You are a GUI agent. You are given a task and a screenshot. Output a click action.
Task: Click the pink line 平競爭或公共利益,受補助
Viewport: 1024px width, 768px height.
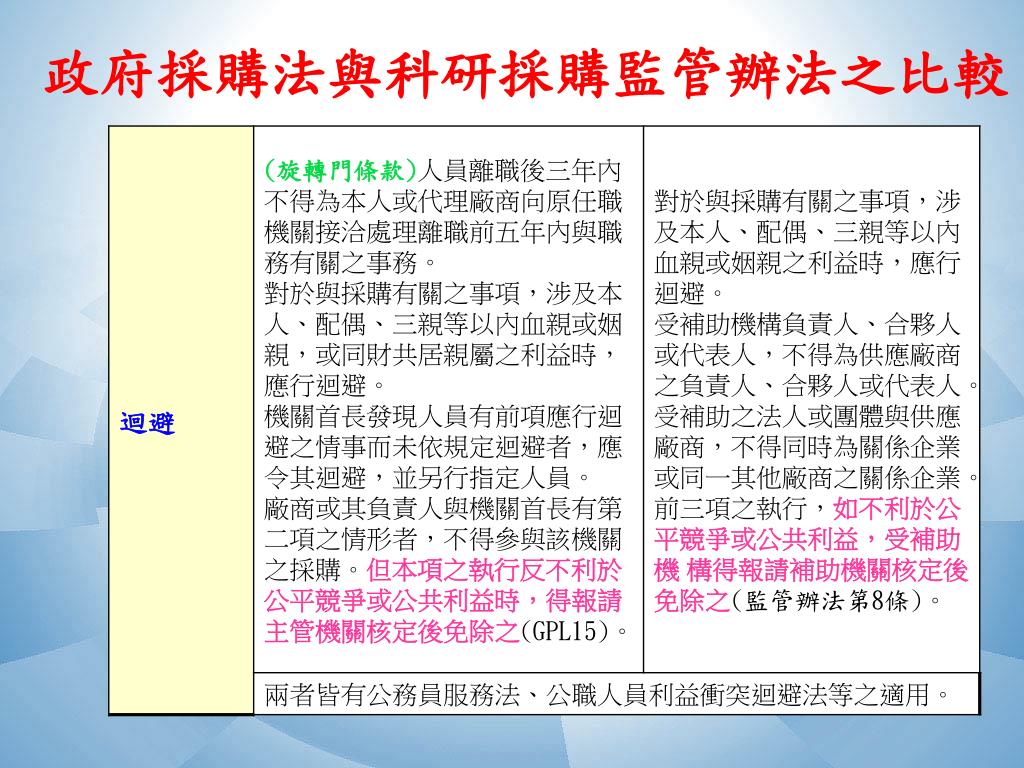[x=807, y=539]
